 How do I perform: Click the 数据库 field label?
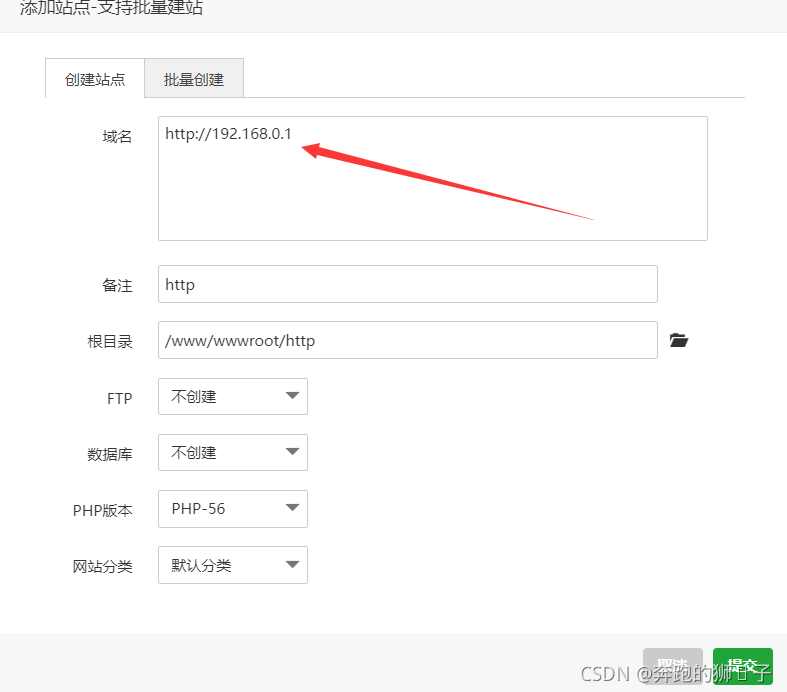point(110,454)
